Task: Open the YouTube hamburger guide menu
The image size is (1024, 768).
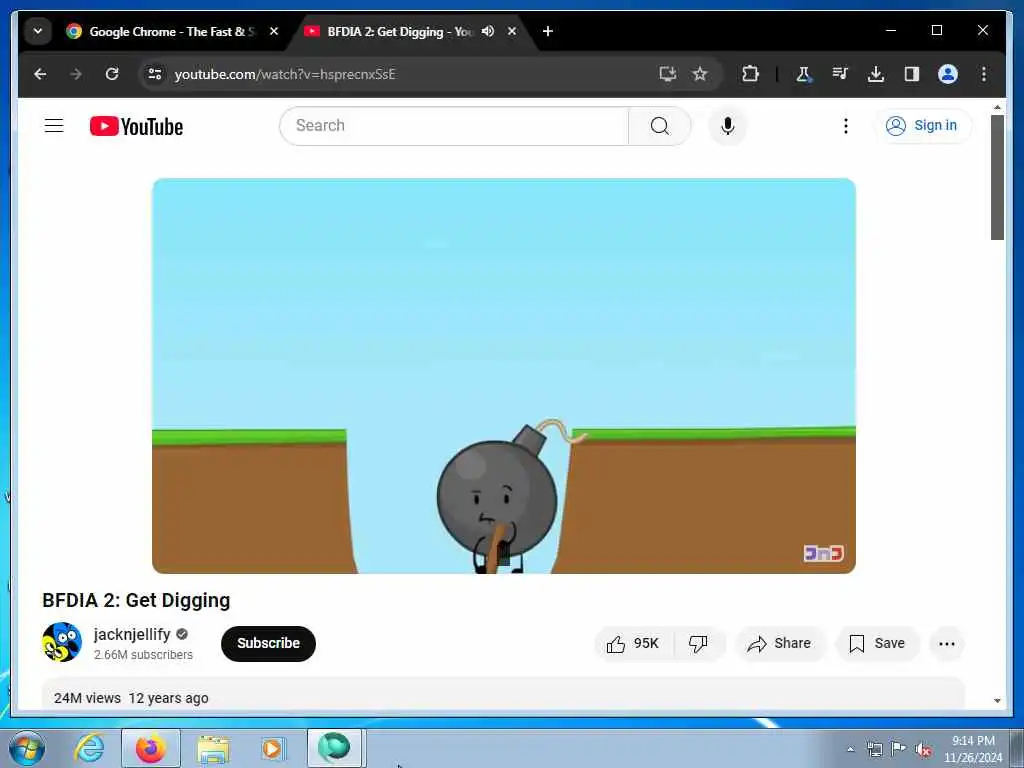Action: (54, 125)
